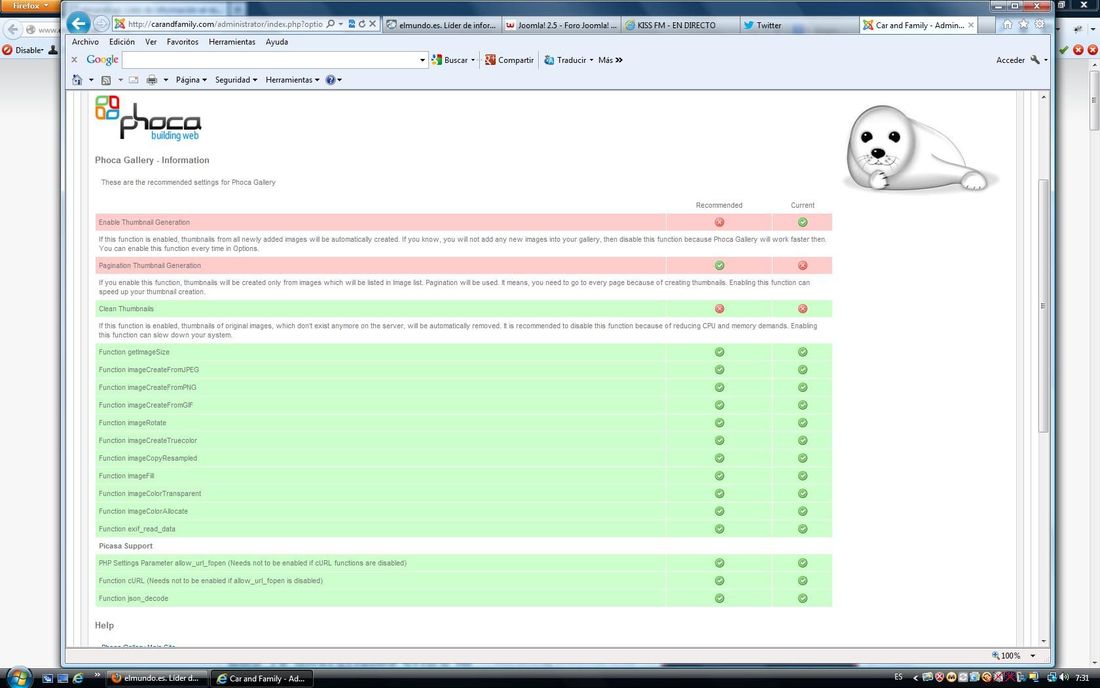The image size is (1100, 688).
Task: Open the zoom level dropdown arrow
Action: [1033, 656]
